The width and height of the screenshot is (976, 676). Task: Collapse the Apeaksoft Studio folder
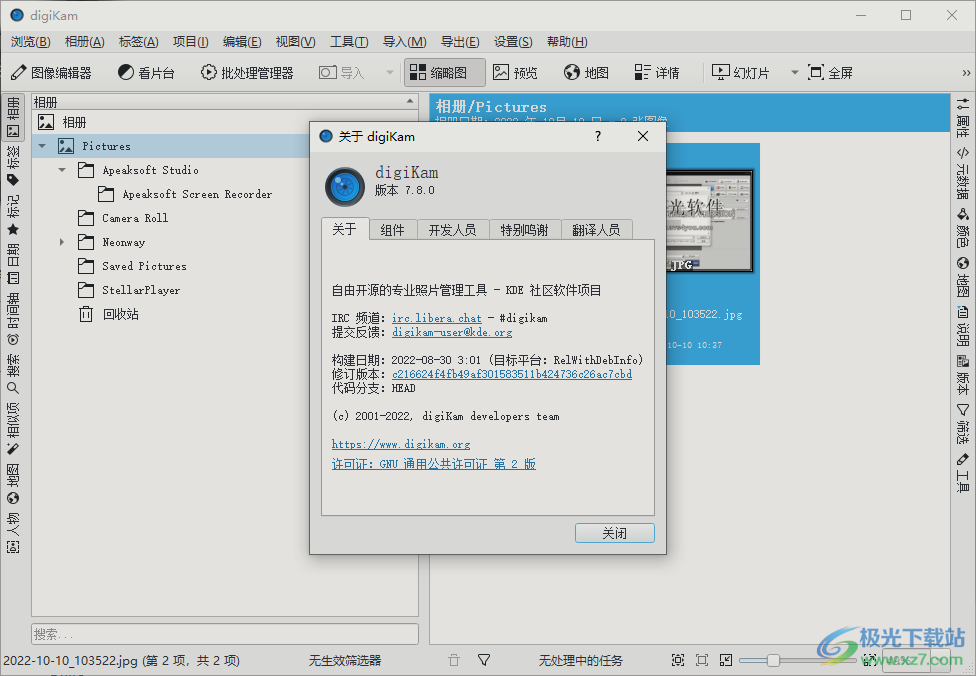(x=62, y=170)
